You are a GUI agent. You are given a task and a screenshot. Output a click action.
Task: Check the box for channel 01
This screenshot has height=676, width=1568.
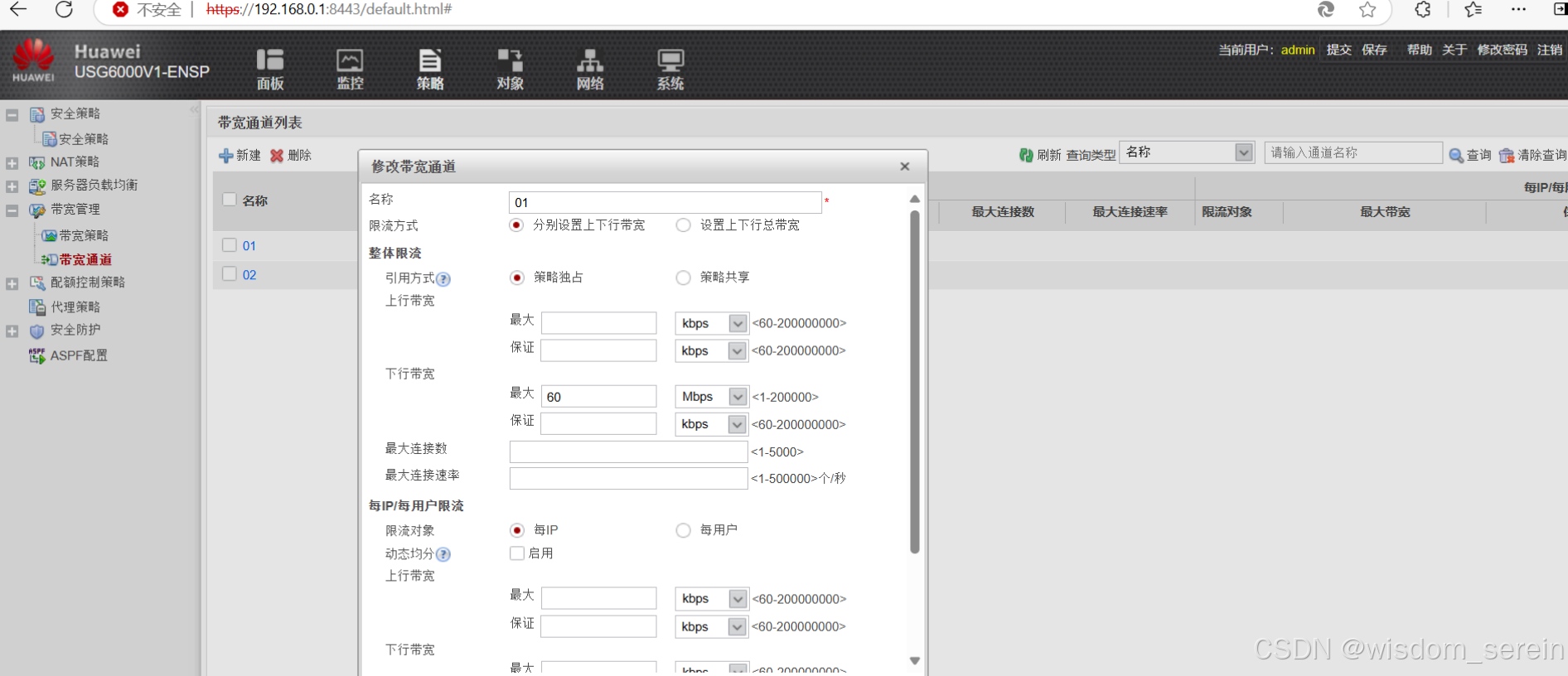pyautogui.click(x=230, y=245)
